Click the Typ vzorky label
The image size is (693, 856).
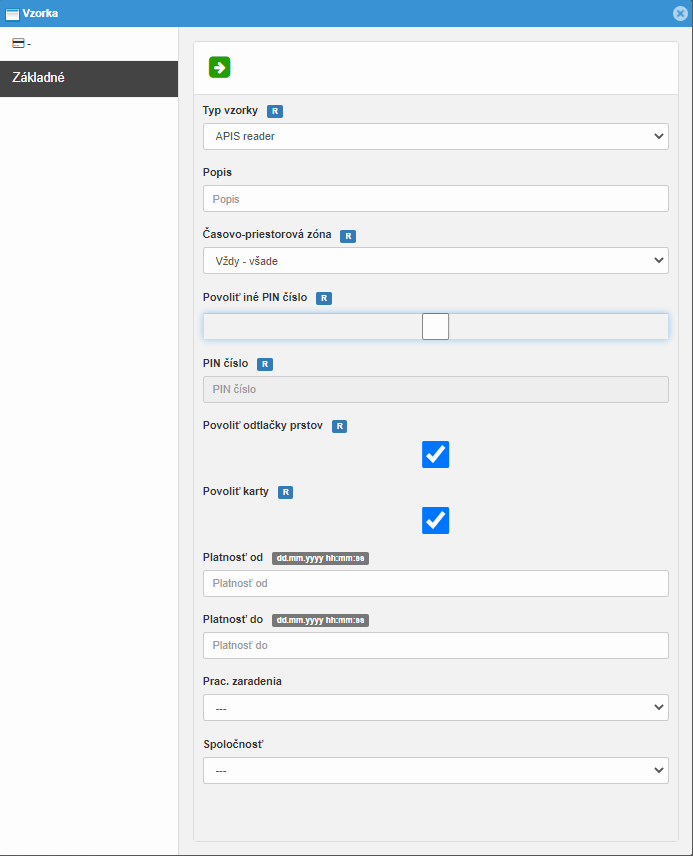tap(230, 110)
